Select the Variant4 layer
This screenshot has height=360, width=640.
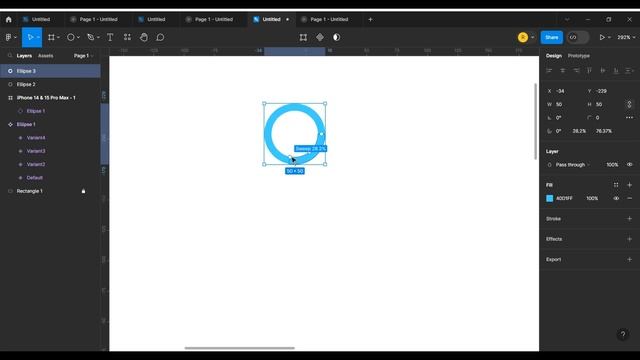[x=50, y=138]
